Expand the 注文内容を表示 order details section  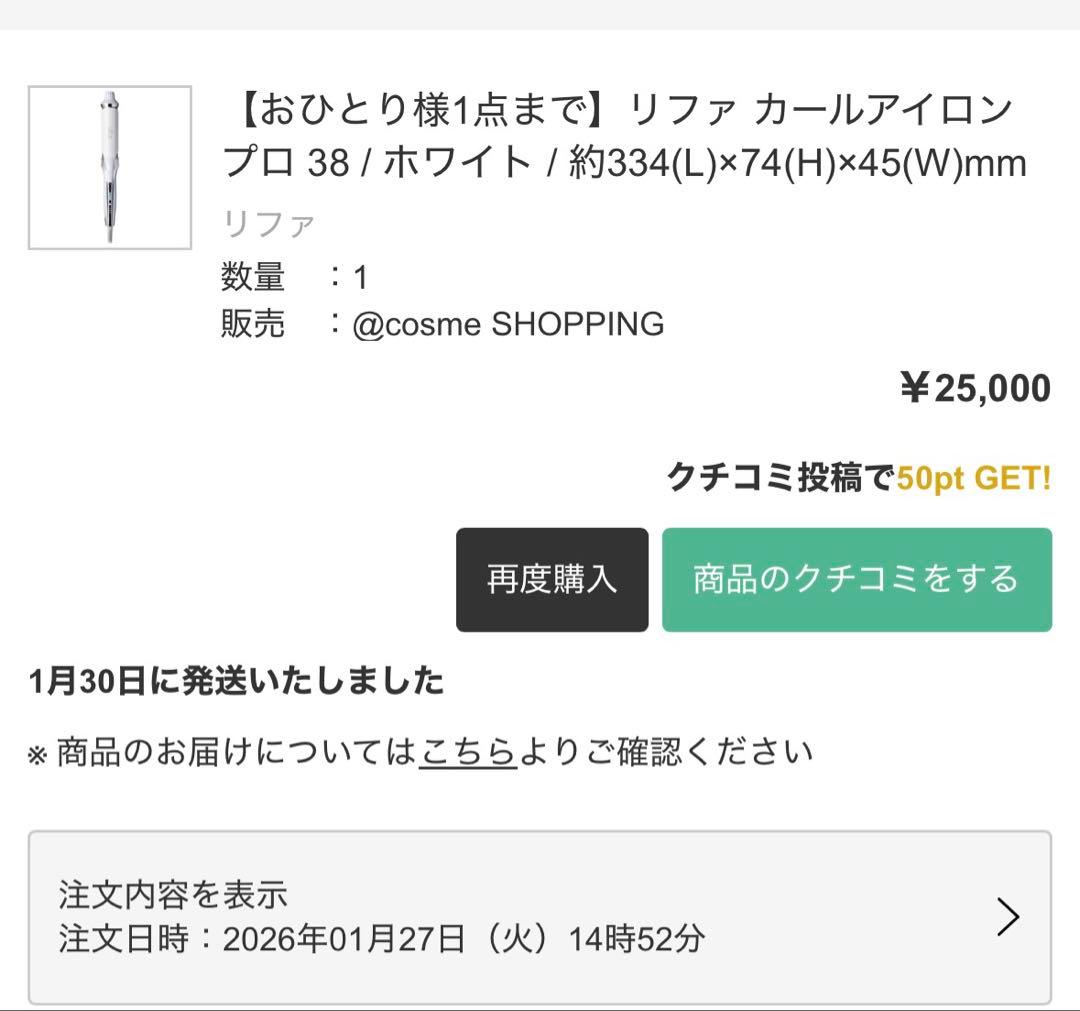click(x=170, y=894)
